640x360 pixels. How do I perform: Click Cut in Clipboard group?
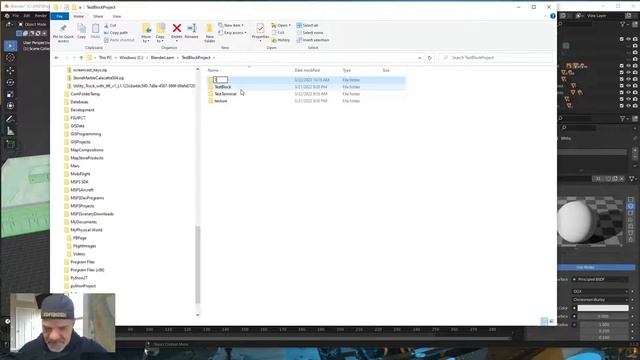tap(110, 25)
